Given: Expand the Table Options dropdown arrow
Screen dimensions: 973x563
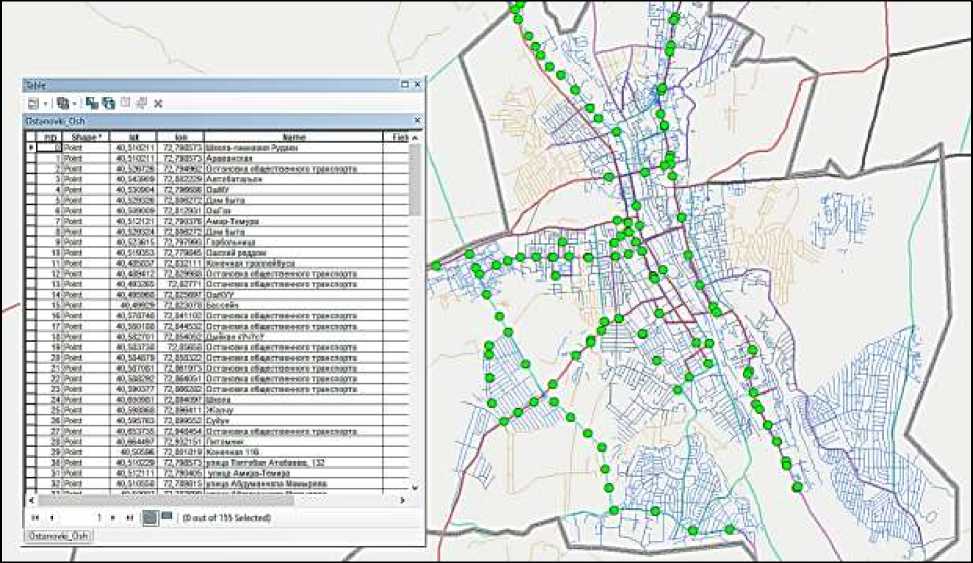Looking at the screenshot, I should coord(44,103).
